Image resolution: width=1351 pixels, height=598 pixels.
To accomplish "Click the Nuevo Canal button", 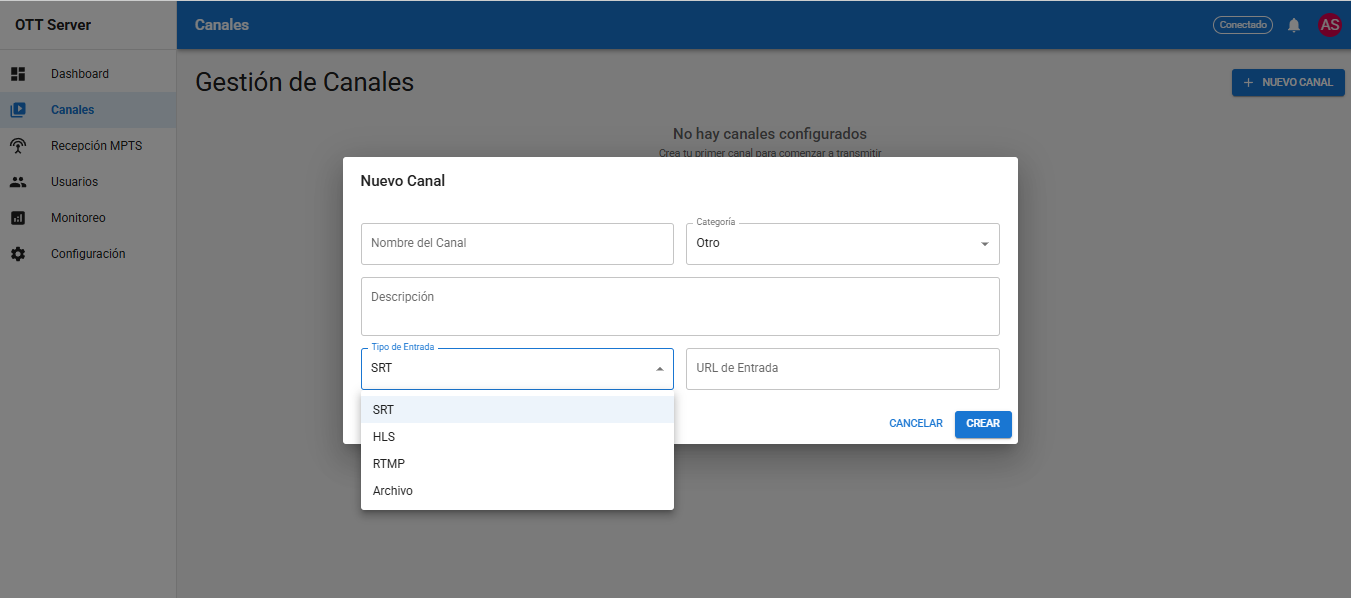I will 1287,82.
